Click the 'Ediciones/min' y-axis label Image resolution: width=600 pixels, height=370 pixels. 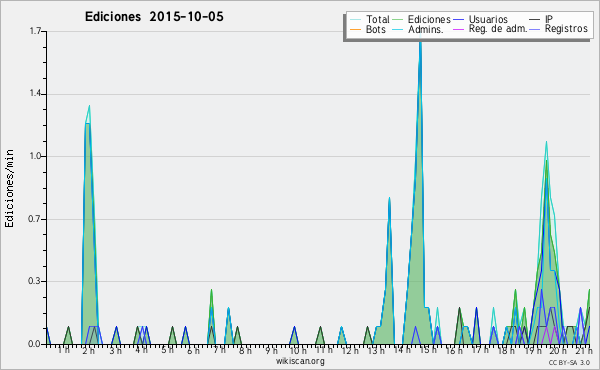pos(9,188)
